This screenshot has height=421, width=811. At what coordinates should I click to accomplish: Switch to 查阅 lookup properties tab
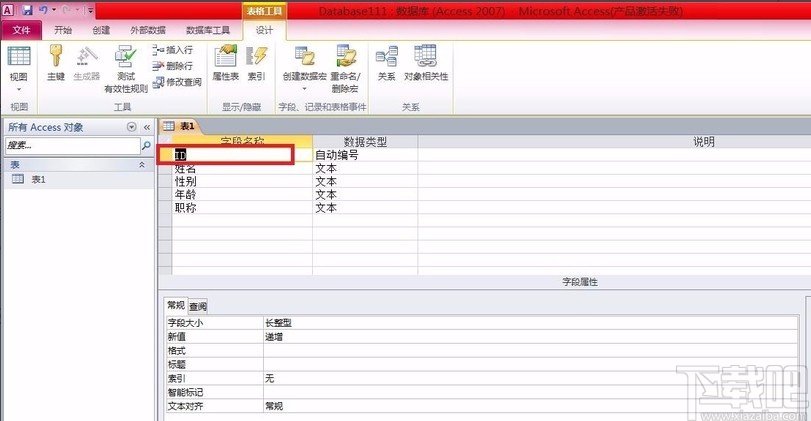(198, 307)
